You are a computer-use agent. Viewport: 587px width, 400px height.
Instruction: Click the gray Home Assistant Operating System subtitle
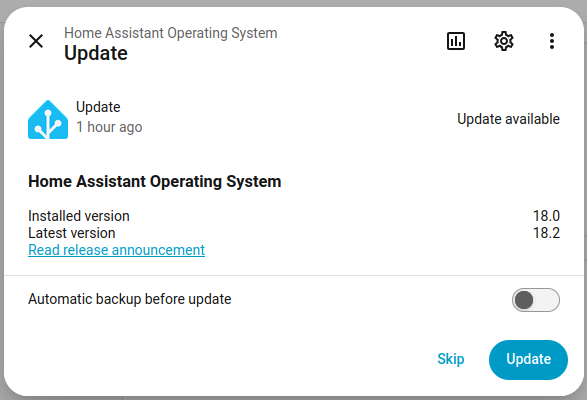[x=171, y=33]
